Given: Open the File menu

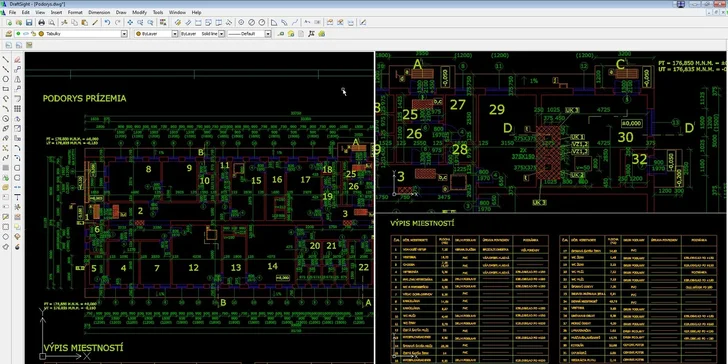Looking at the screenshot, I should pos(13,13).
